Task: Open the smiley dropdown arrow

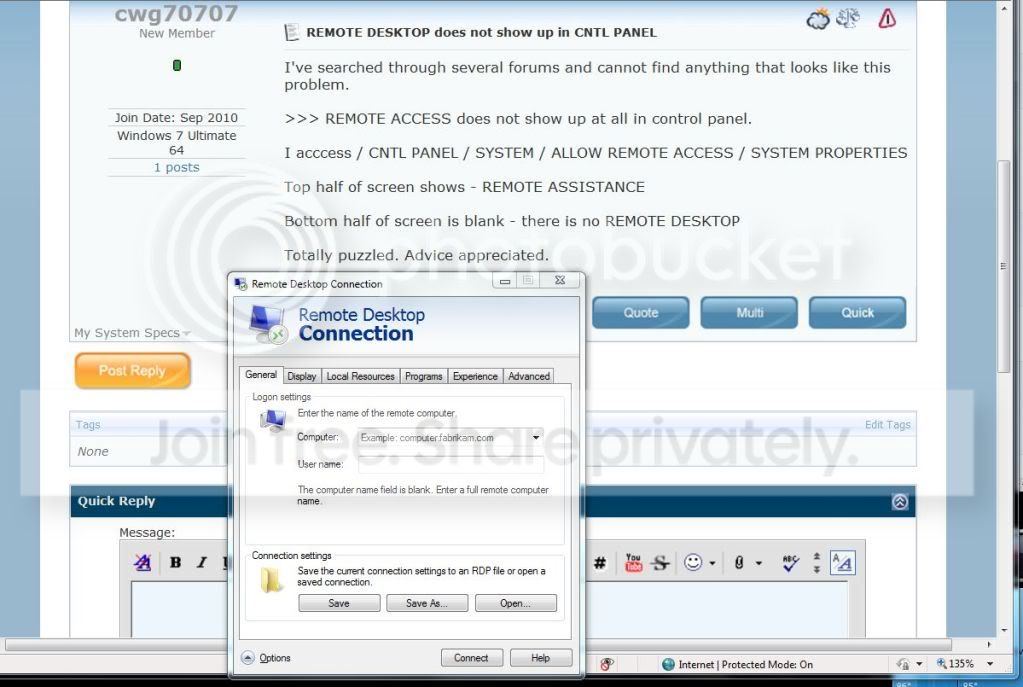Action: coord(712,563)
